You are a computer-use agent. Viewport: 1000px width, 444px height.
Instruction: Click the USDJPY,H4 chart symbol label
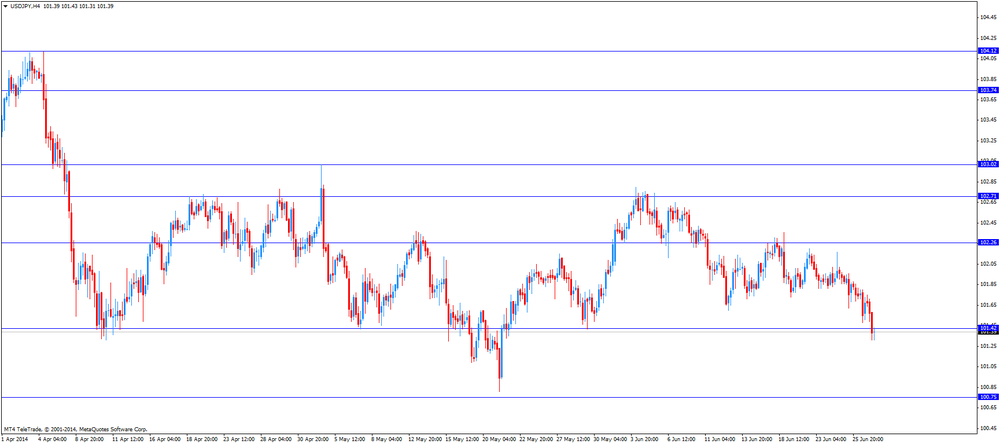[x=26, y=5]
